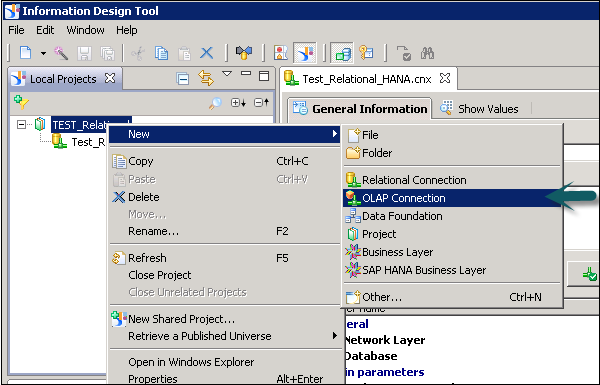This screenshot has width=600, height=385.
Task: Choose Copy from context menu
Action: [224, 161]
